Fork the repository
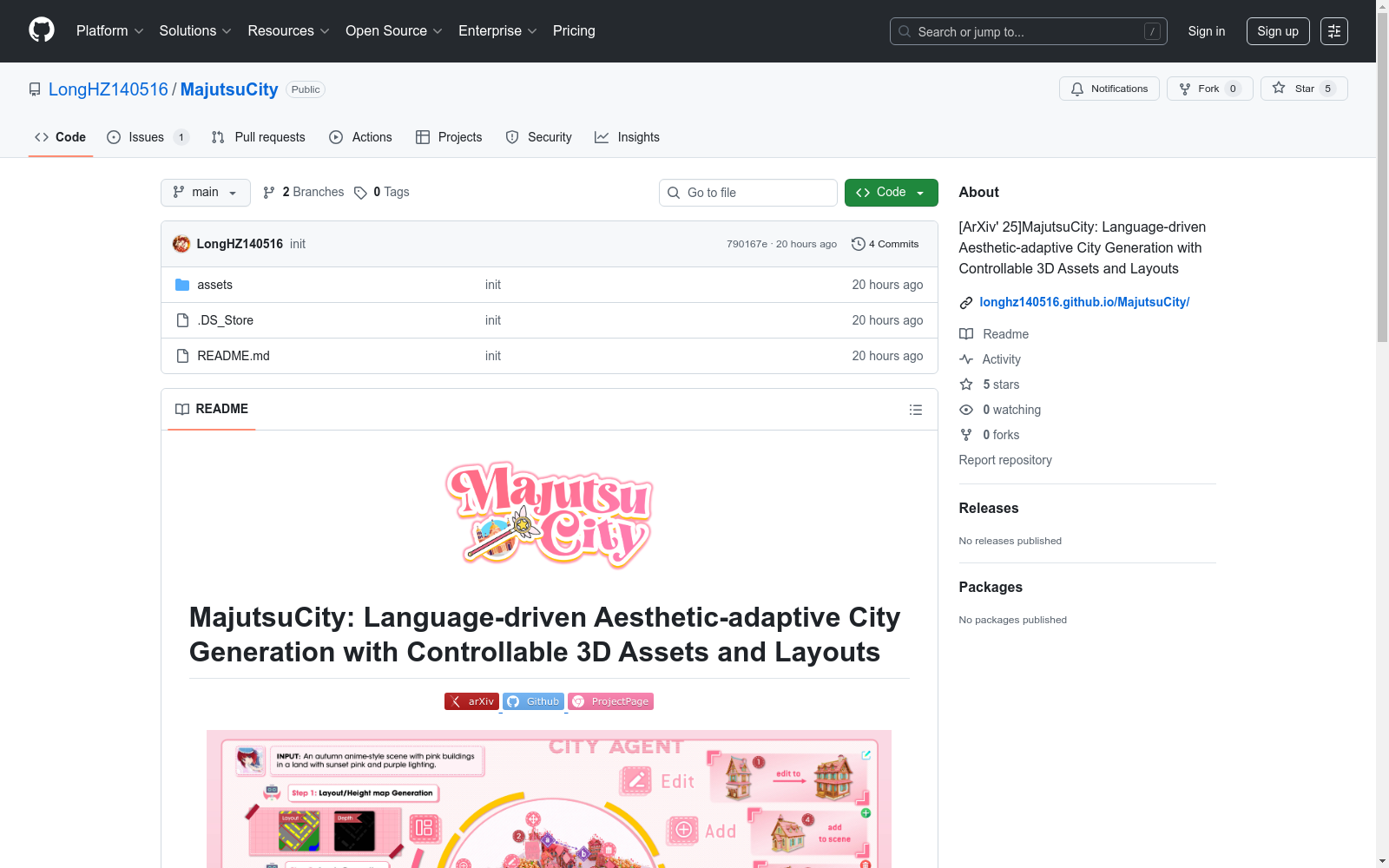1389x868 pixels. click(1210, 89)
